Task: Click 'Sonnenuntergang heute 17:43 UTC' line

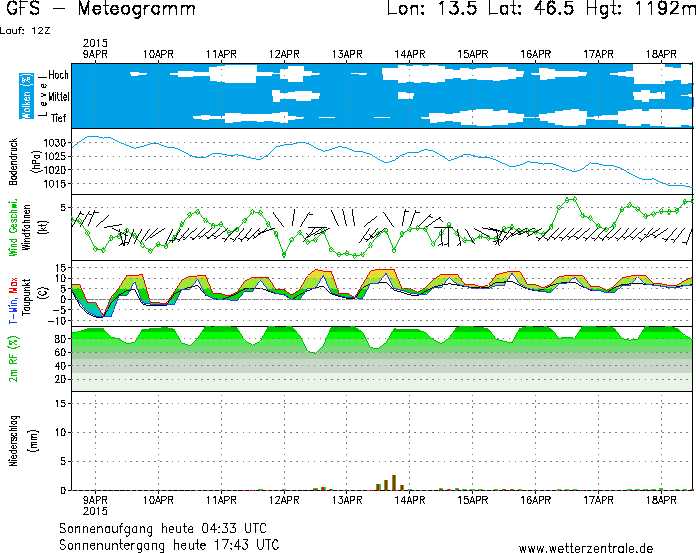Action: (x=169, y=545)
